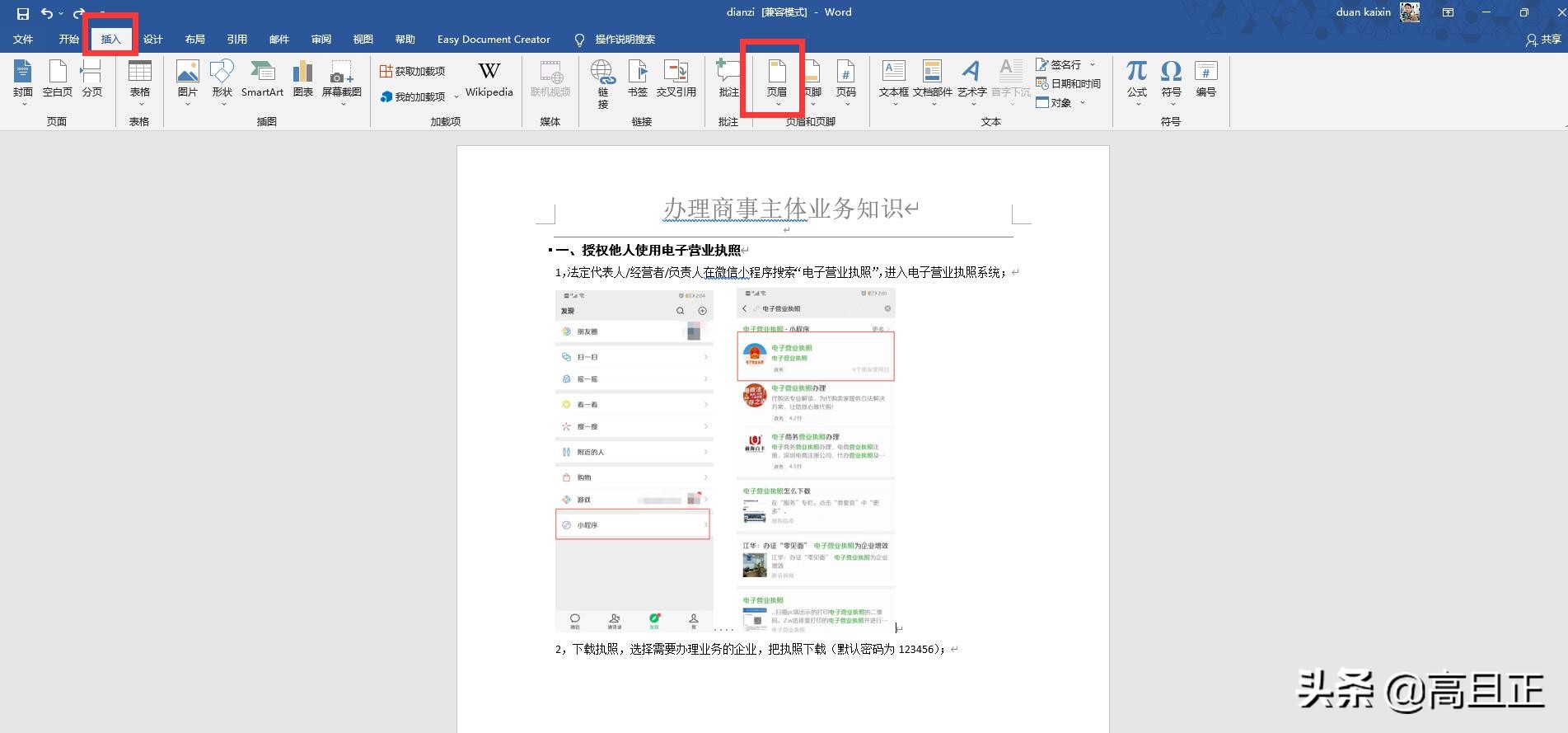Switch to the 设计 ribbon tab

[x=153, y=40]
